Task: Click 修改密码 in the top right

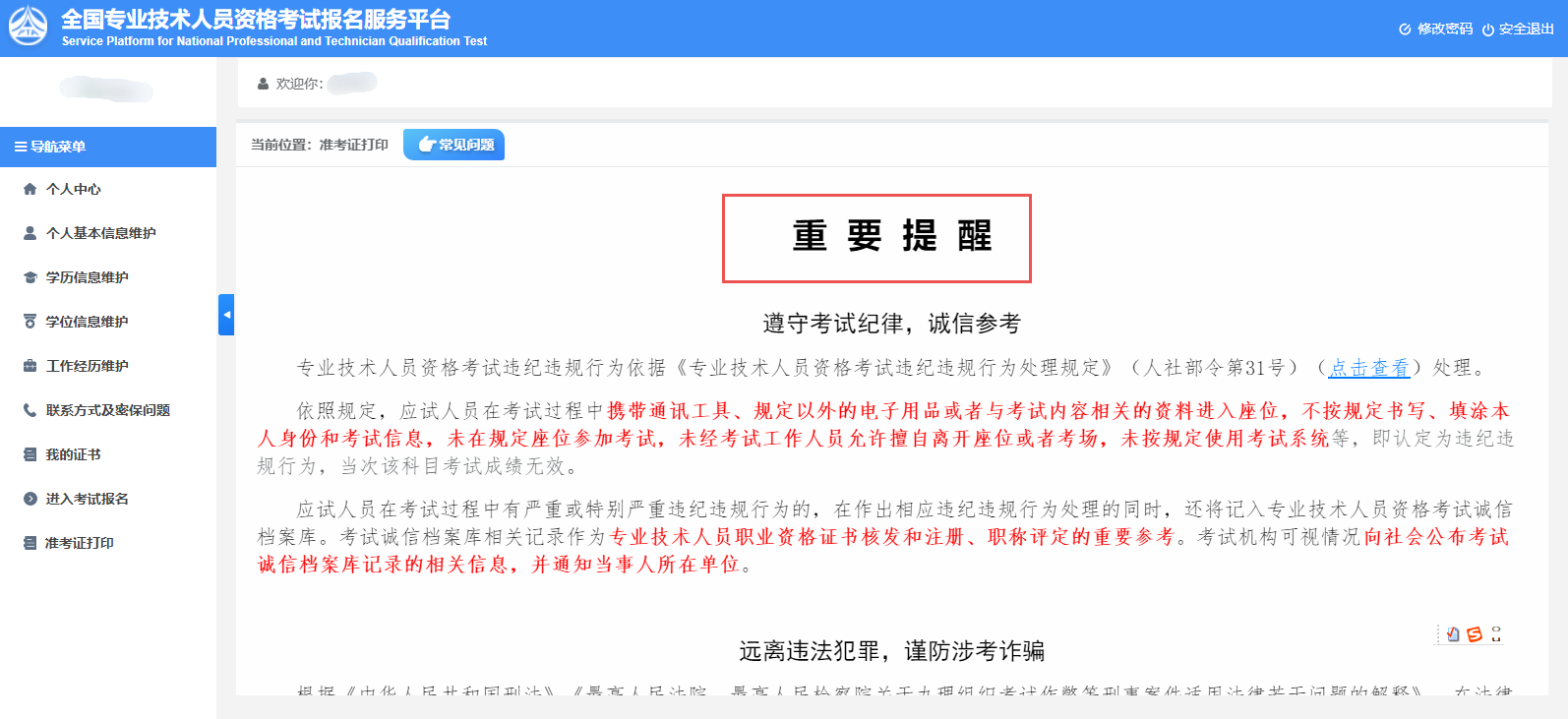Action: pyautogui.click(x=1436, y=30)
